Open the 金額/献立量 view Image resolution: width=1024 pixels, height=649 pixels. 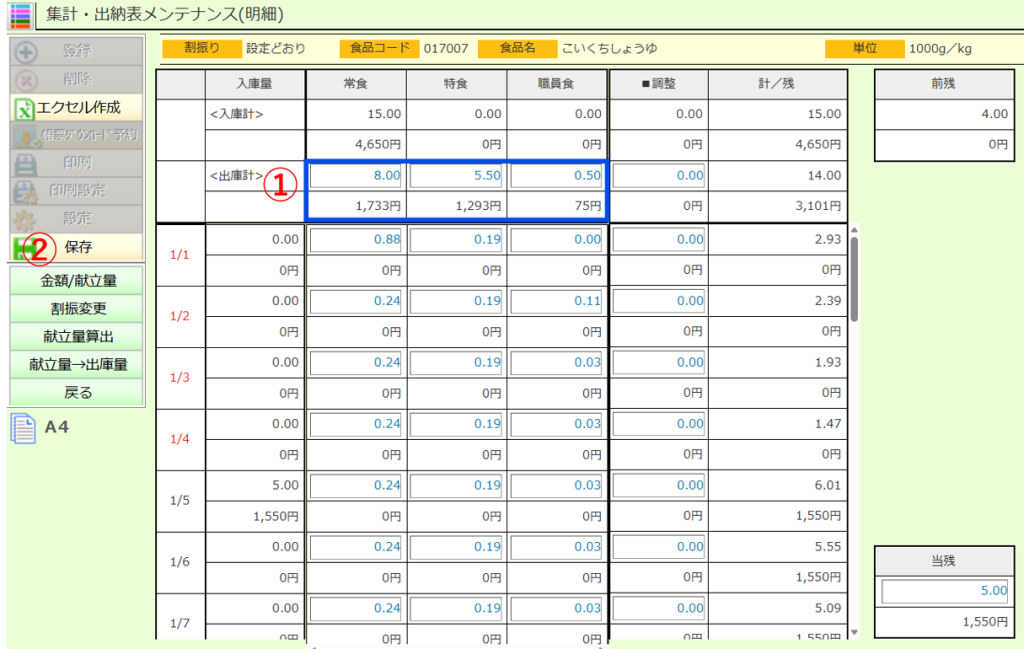77,281
